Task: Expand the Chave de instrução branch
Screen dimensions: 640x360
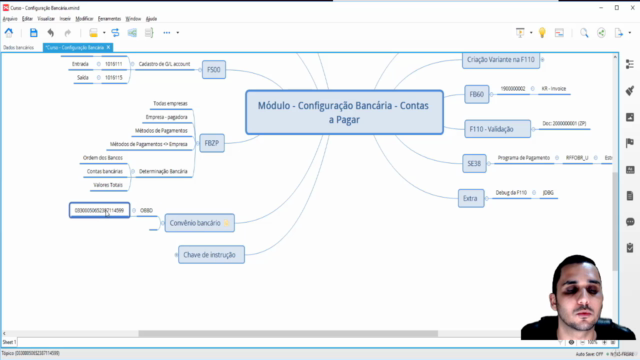Action: [176, 255]
